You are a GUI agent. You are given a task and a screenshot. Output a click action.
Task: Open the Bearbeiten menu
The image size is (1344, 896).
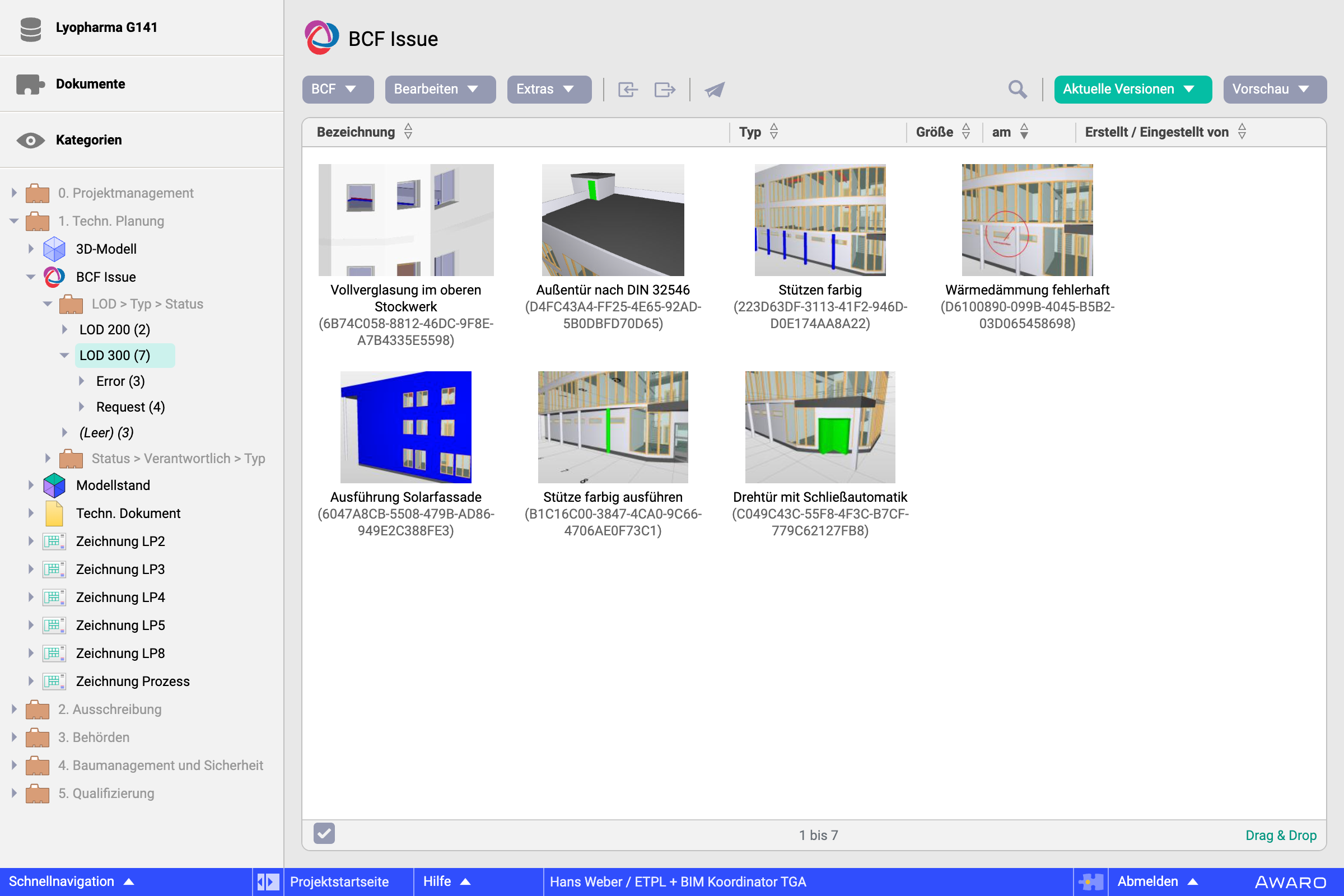coord(440,90)
